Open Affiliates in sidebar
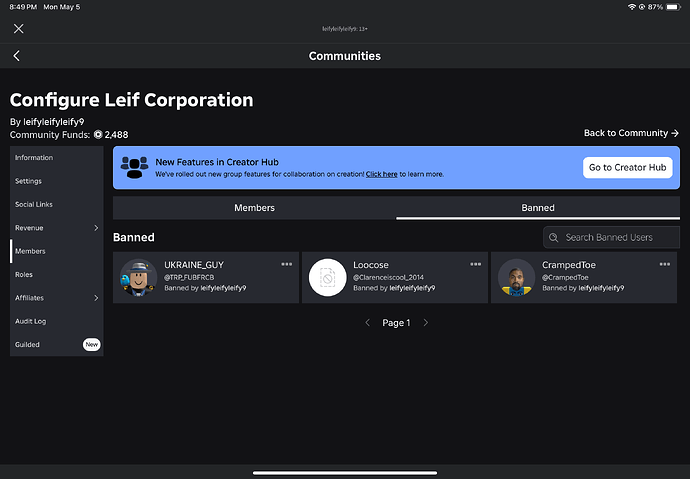This screenshot has width=690, height=479. (57, 298)
